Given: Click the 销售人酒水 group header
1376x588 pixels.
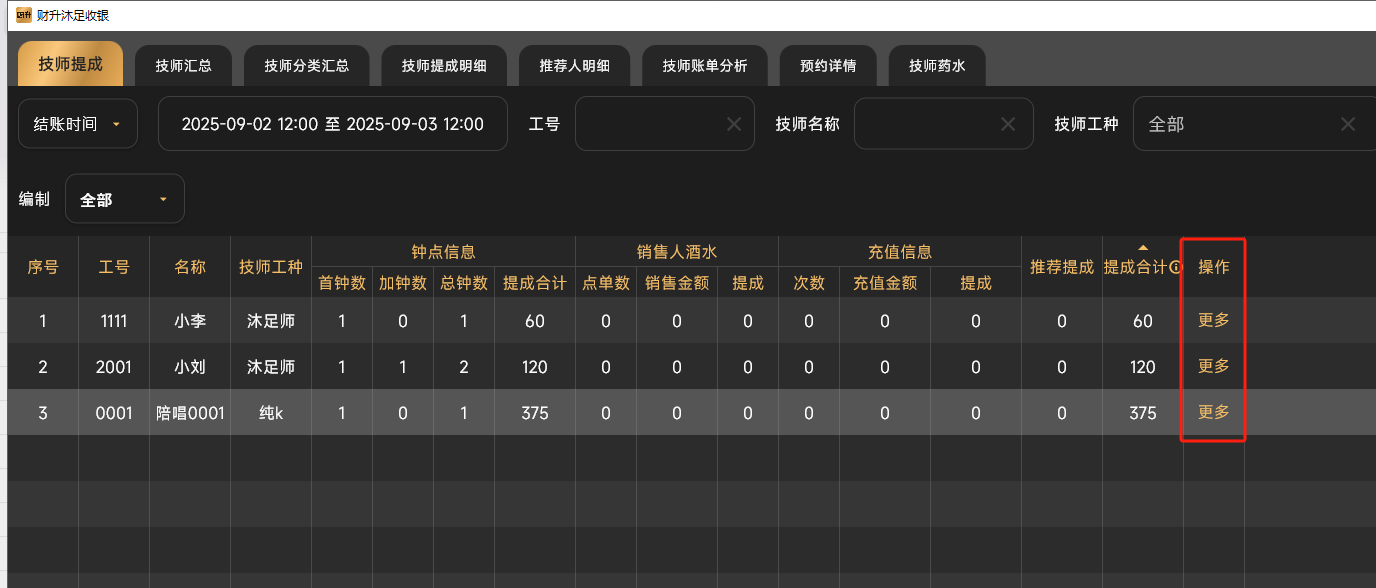Looking at the screenshot, I should 677,252.
